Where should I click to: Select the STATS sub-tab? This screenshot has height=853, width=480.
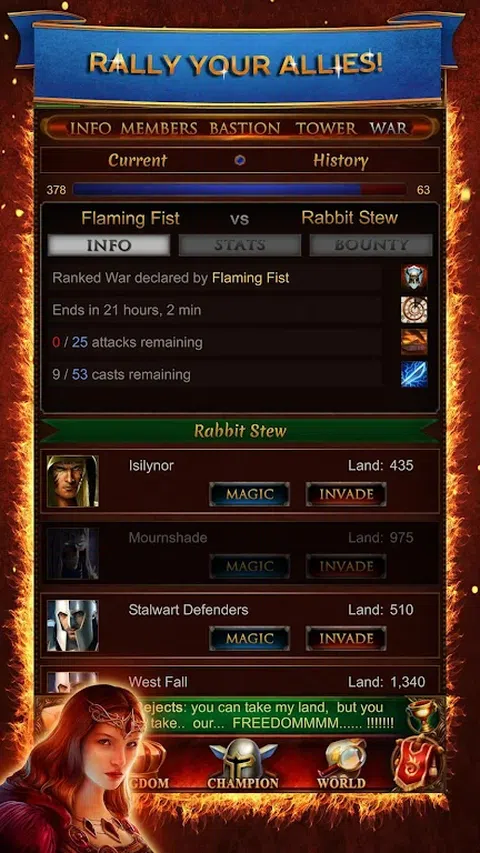(x=240, y=245)
